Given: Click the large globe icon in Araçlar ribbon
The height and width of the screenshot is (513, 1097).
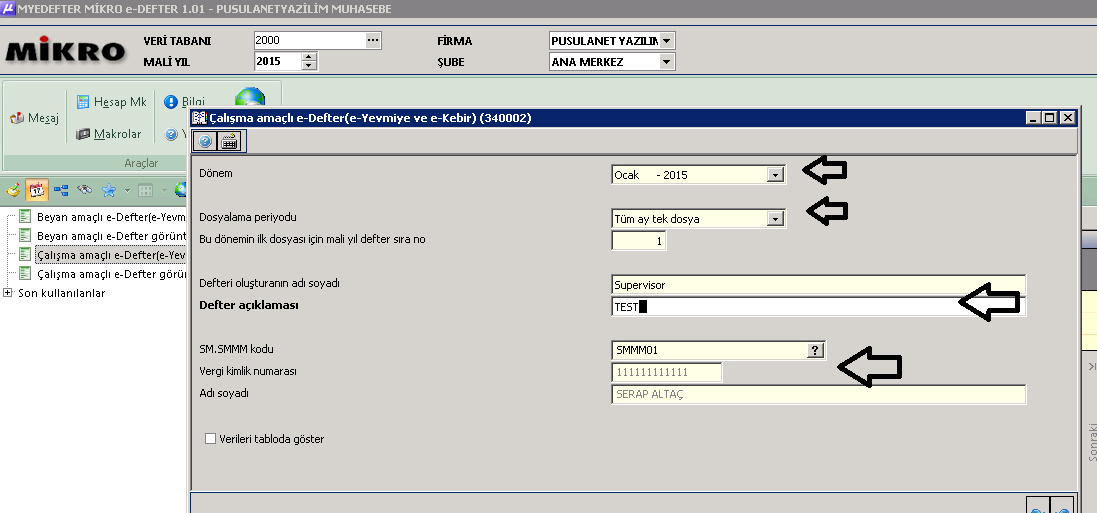Looking at the screenshot, I should click(x=250, y=97).
